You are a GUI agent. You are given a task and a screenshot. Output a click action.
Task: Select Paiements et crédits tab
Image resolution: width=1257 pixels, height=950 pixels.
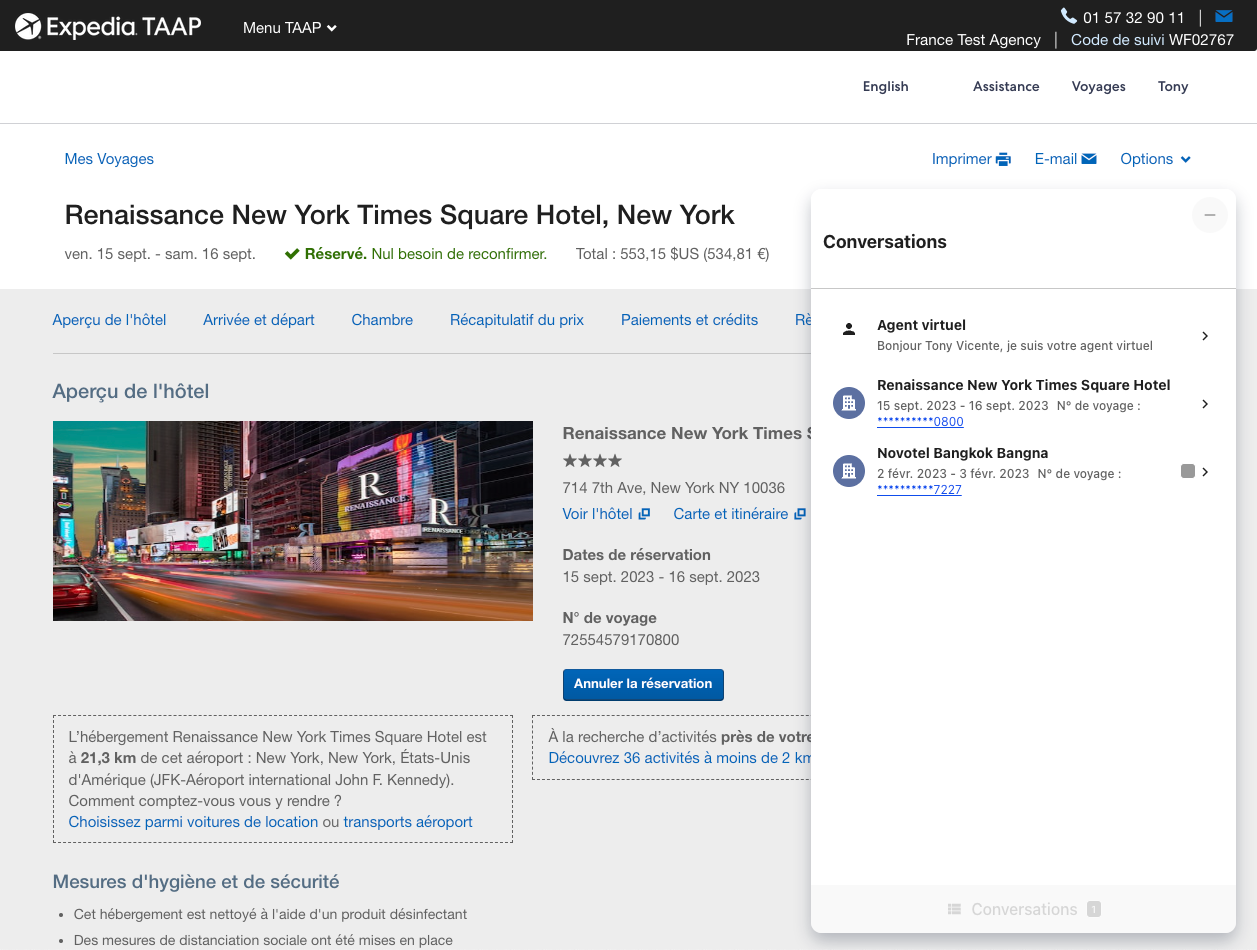[x=689, y=320]
